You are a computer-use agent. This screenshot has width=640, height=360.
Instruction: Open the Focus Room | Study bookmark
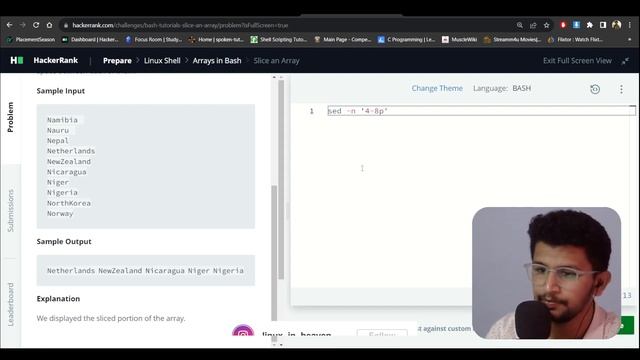tap(154, 40)
